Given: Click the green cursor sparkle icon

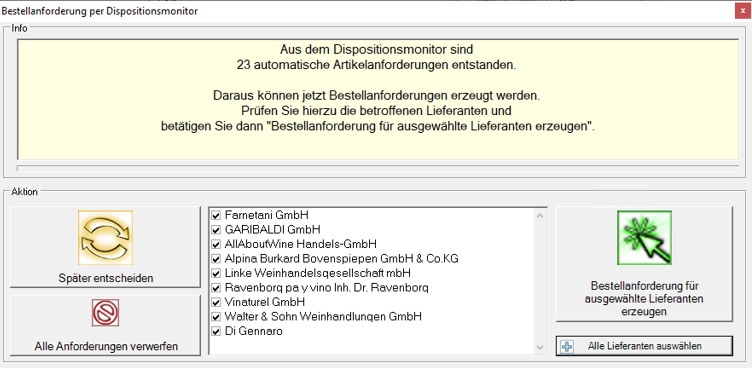Looking at the screenshot, I should [645, 237].
